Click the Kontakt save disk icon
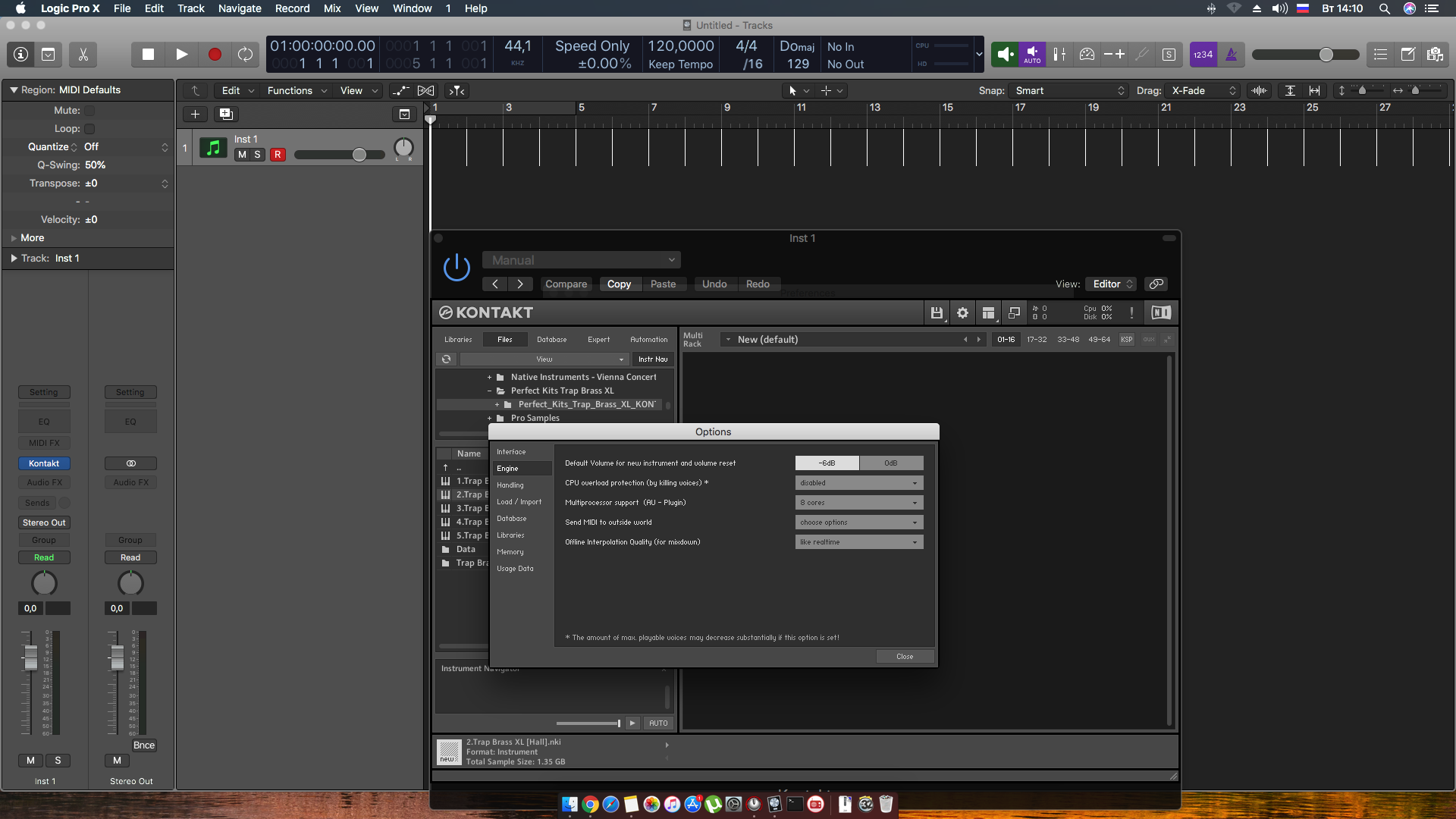 click(937, 312)
